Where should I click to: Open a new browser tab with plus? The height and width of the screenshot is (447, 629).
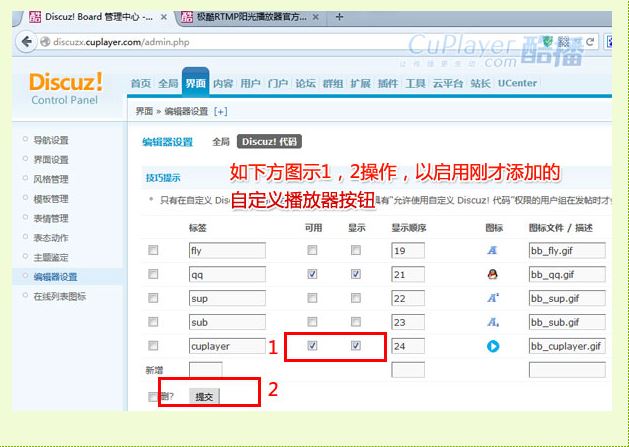click(x=339, y=17)
